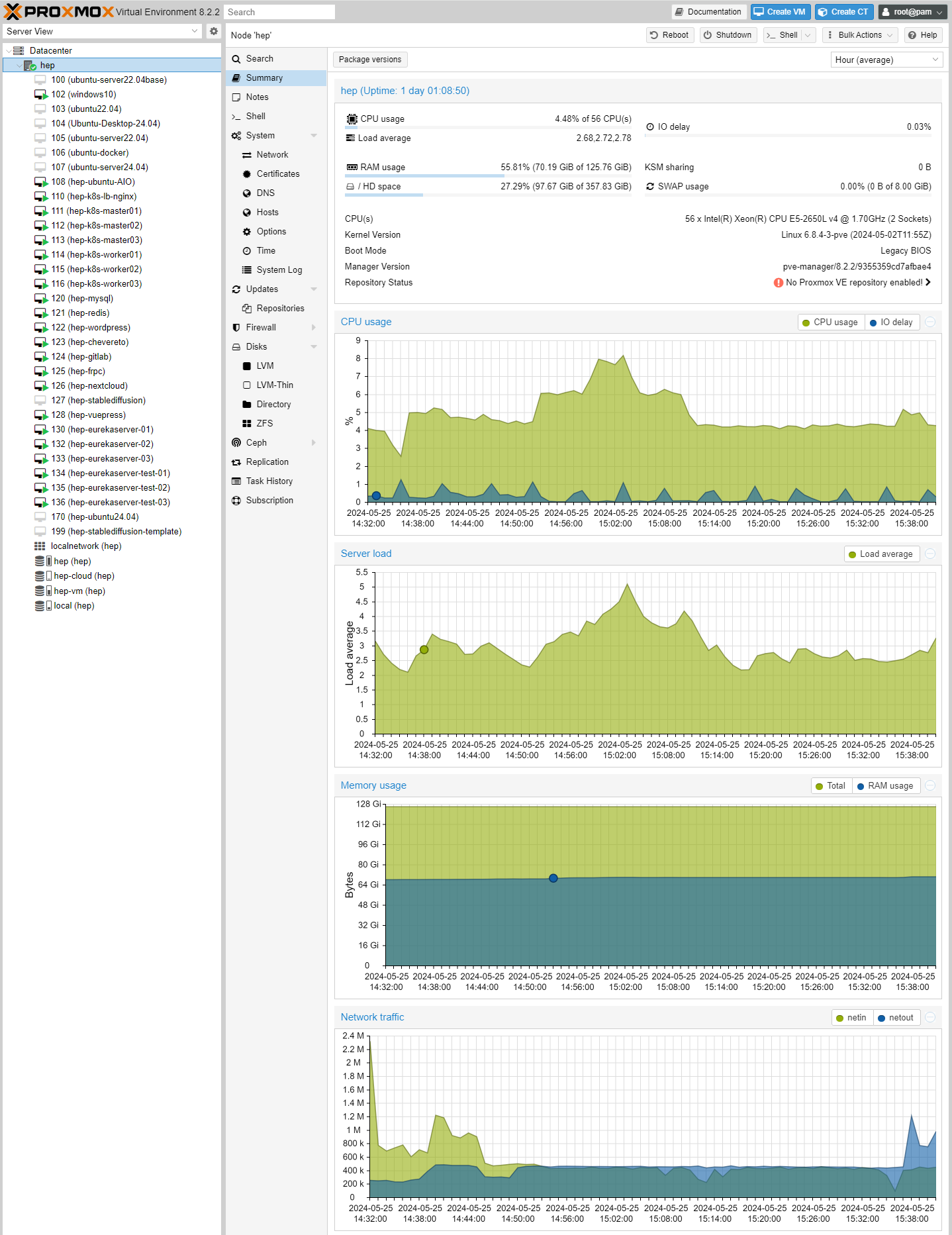Image resolution: width=952 pixels, height=1235 pixels.
Task: Undo zoom on Network traffic chart
Action: point(930,1017)
